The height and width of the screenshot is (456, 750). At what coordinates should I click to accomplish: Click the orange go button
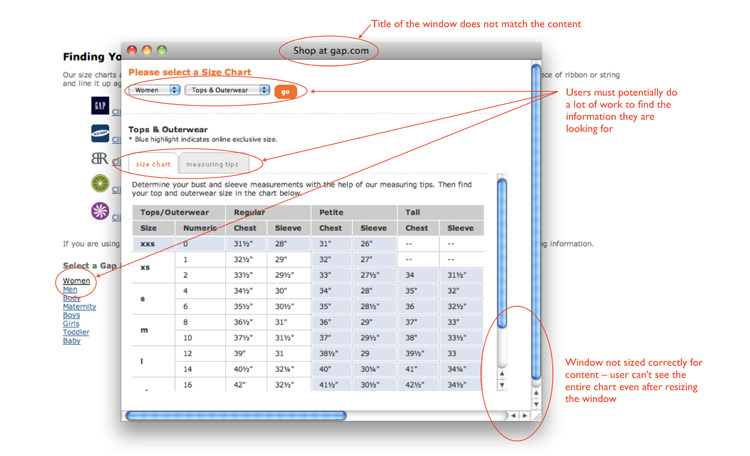(286, 91)
